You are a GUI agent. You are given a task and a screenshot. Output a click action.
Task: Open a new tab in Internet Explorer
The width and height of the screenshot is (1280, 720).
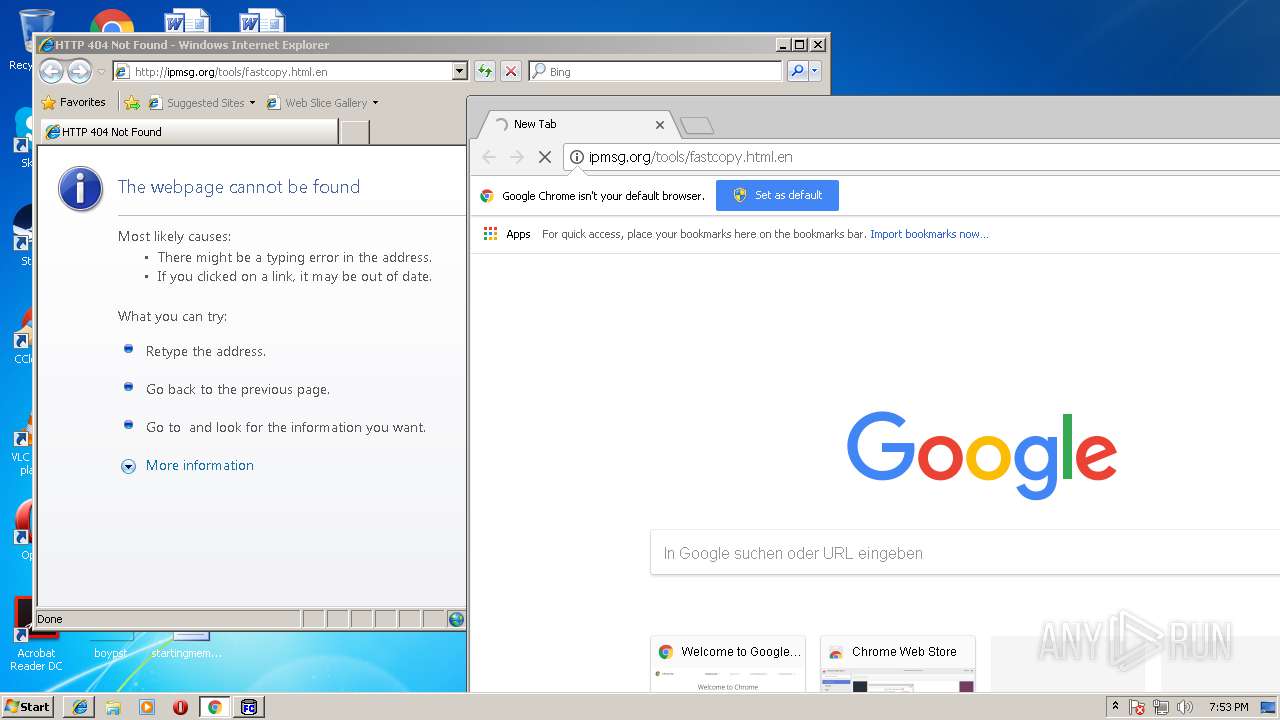click(x=354, y=132)
